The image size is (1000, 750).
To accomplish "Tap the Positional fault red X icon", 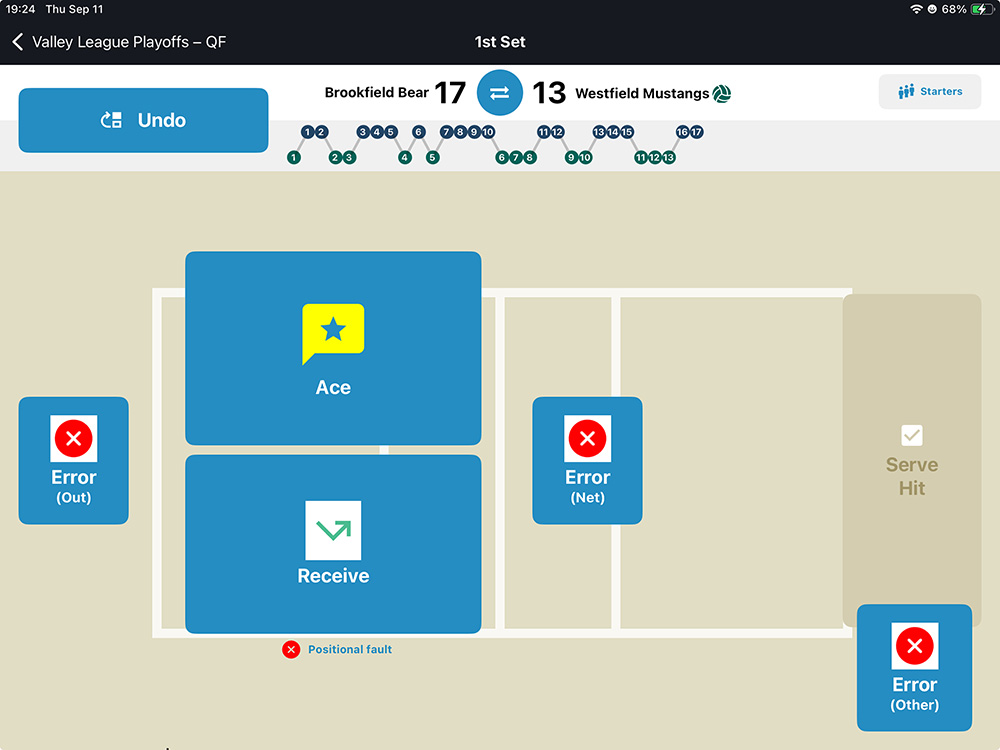I will click(x=291, y=650).
